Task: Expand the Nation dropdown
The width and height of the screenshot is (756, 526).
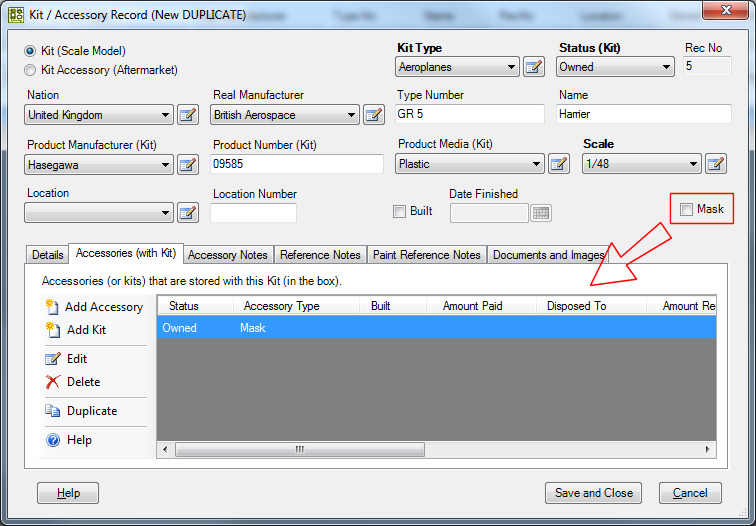Action: pyautogui.click(x=99, y=115)
